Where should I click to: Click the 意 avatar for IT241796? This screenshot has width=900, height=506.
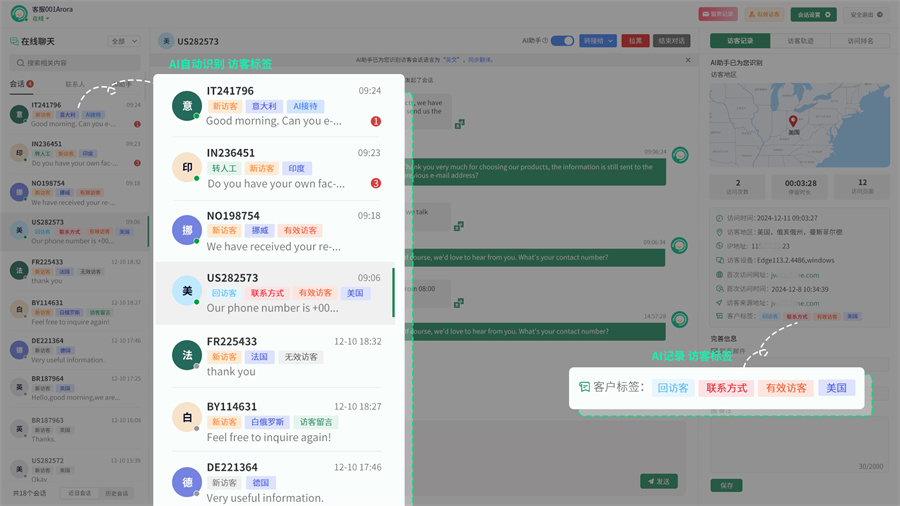click(x=187, y=106)
